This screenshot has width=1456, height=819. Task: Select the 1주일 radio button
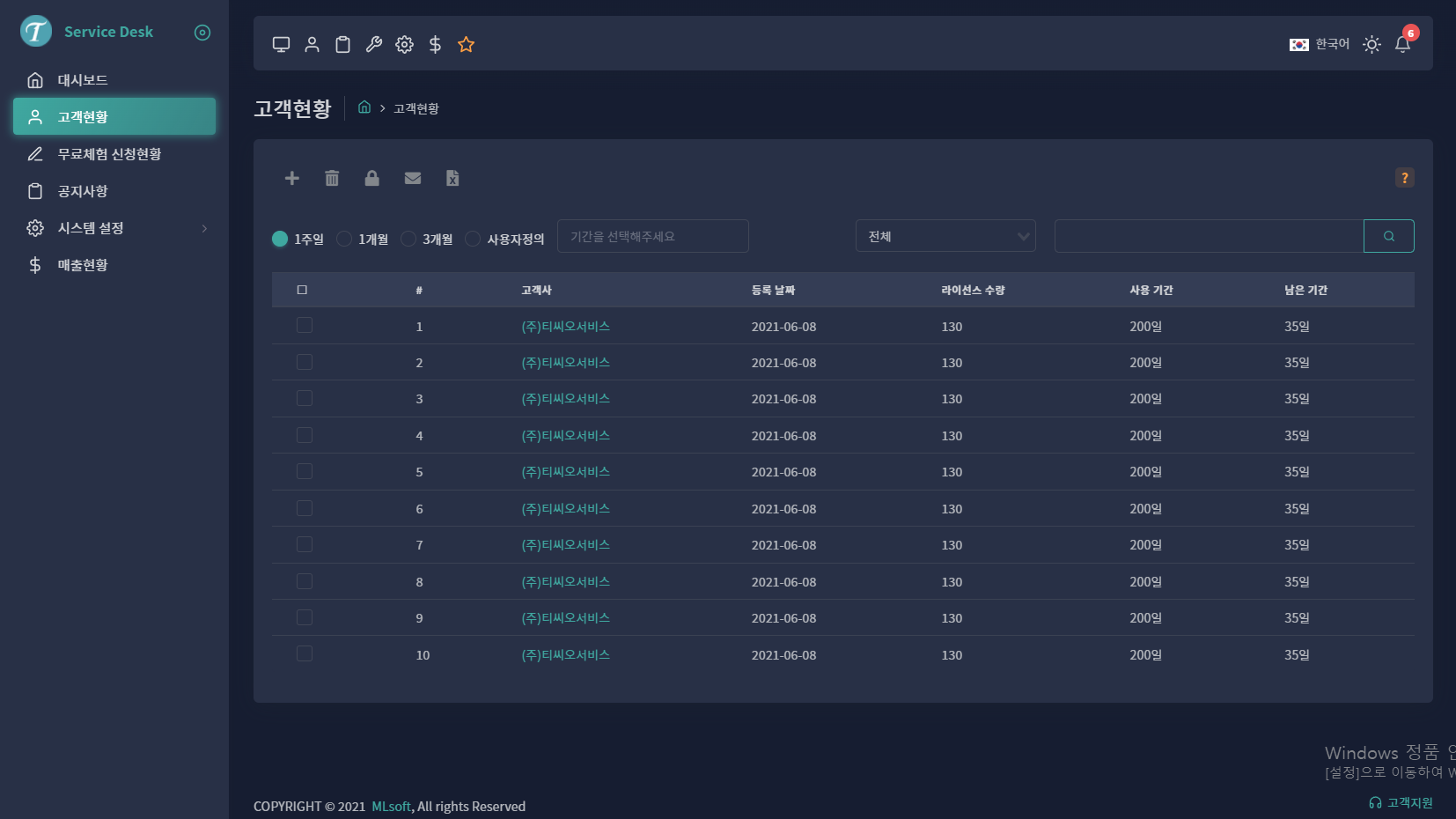(280, 239)
